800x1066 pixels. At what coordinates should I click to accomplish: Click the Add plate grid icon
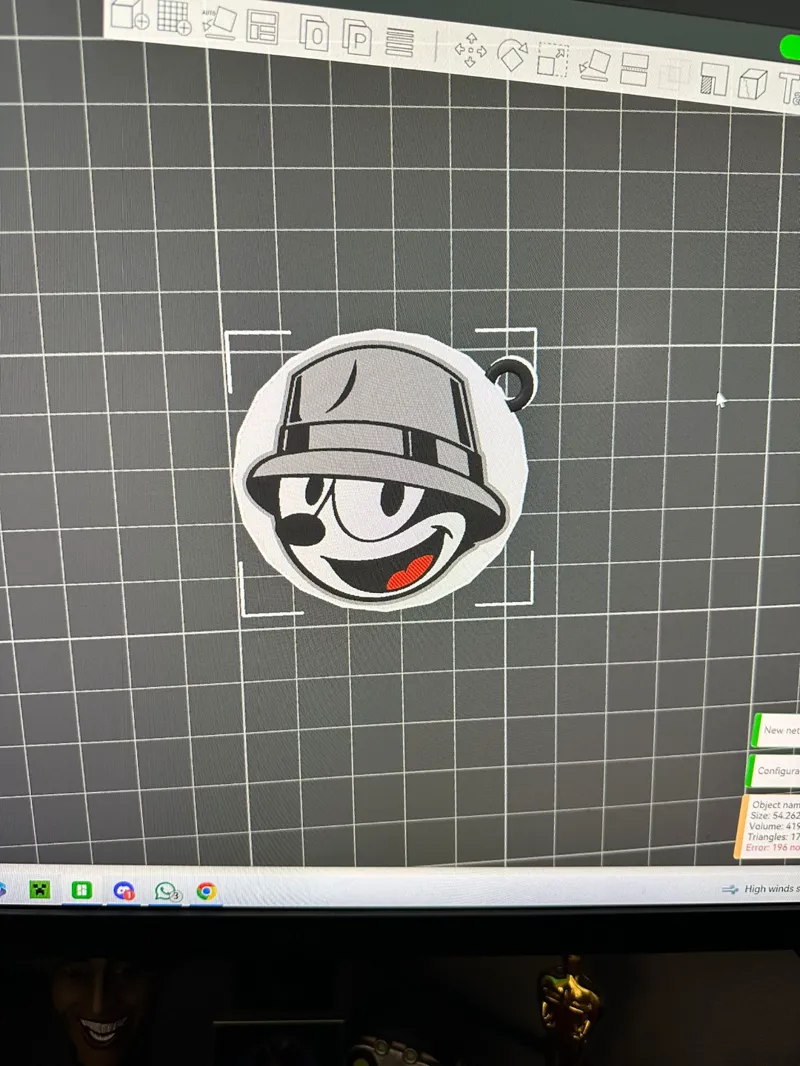[x=174, y=17]
